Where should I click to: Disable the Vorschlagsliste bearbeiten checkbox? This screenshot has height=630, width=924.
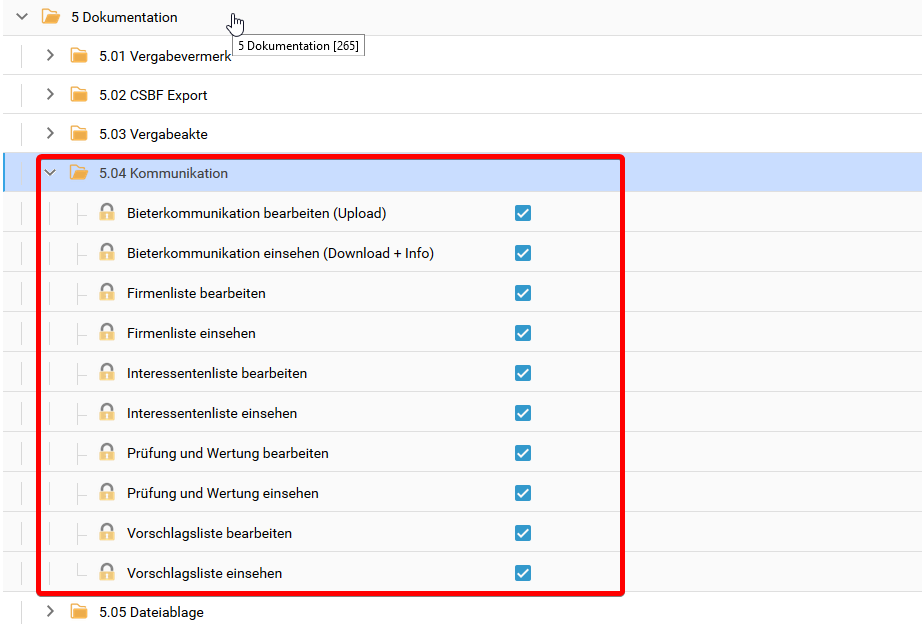[x=522, y=533]
